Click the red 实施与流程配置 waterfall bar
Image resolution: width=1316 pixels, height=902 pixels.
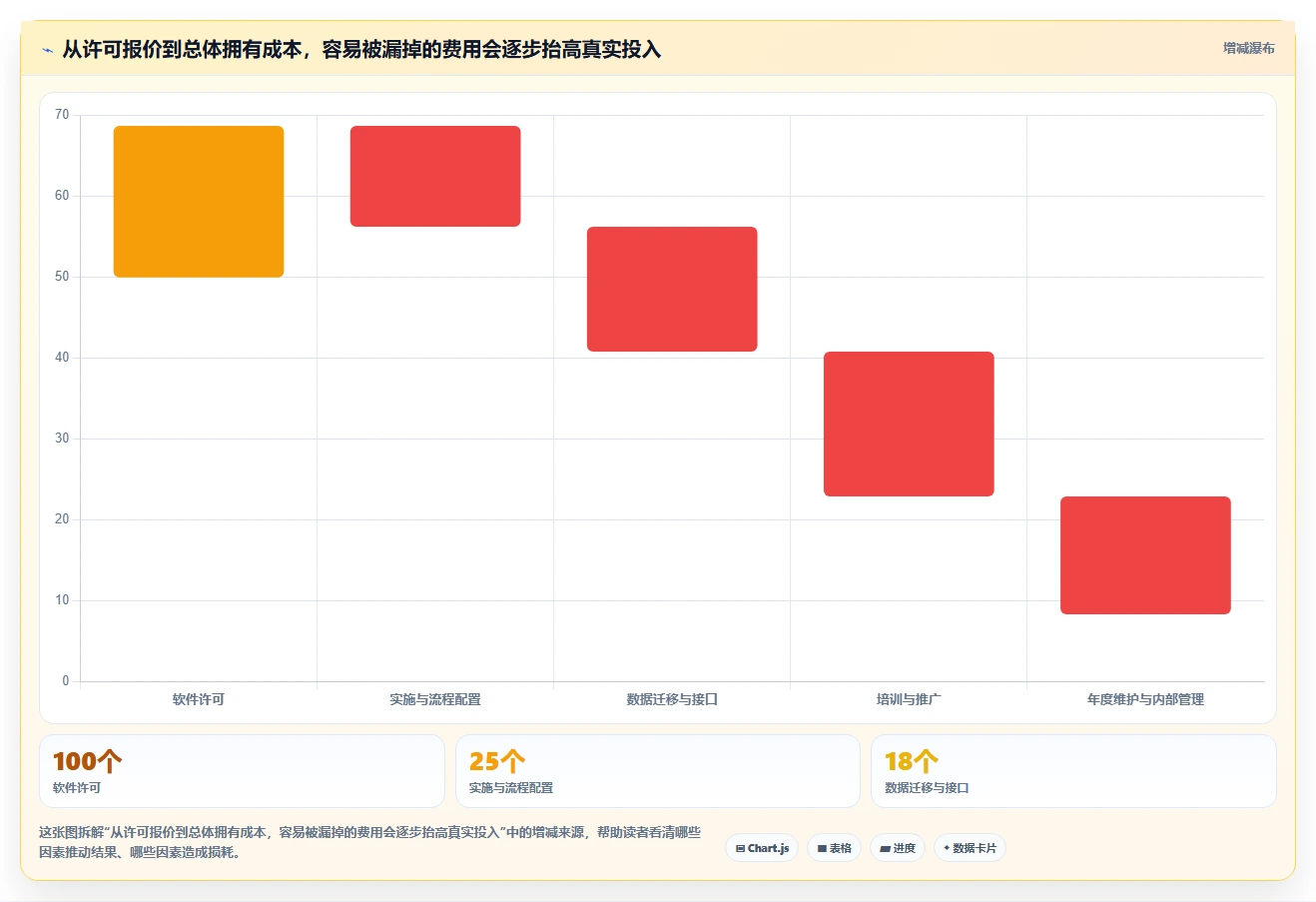click(x=435, y=177)
